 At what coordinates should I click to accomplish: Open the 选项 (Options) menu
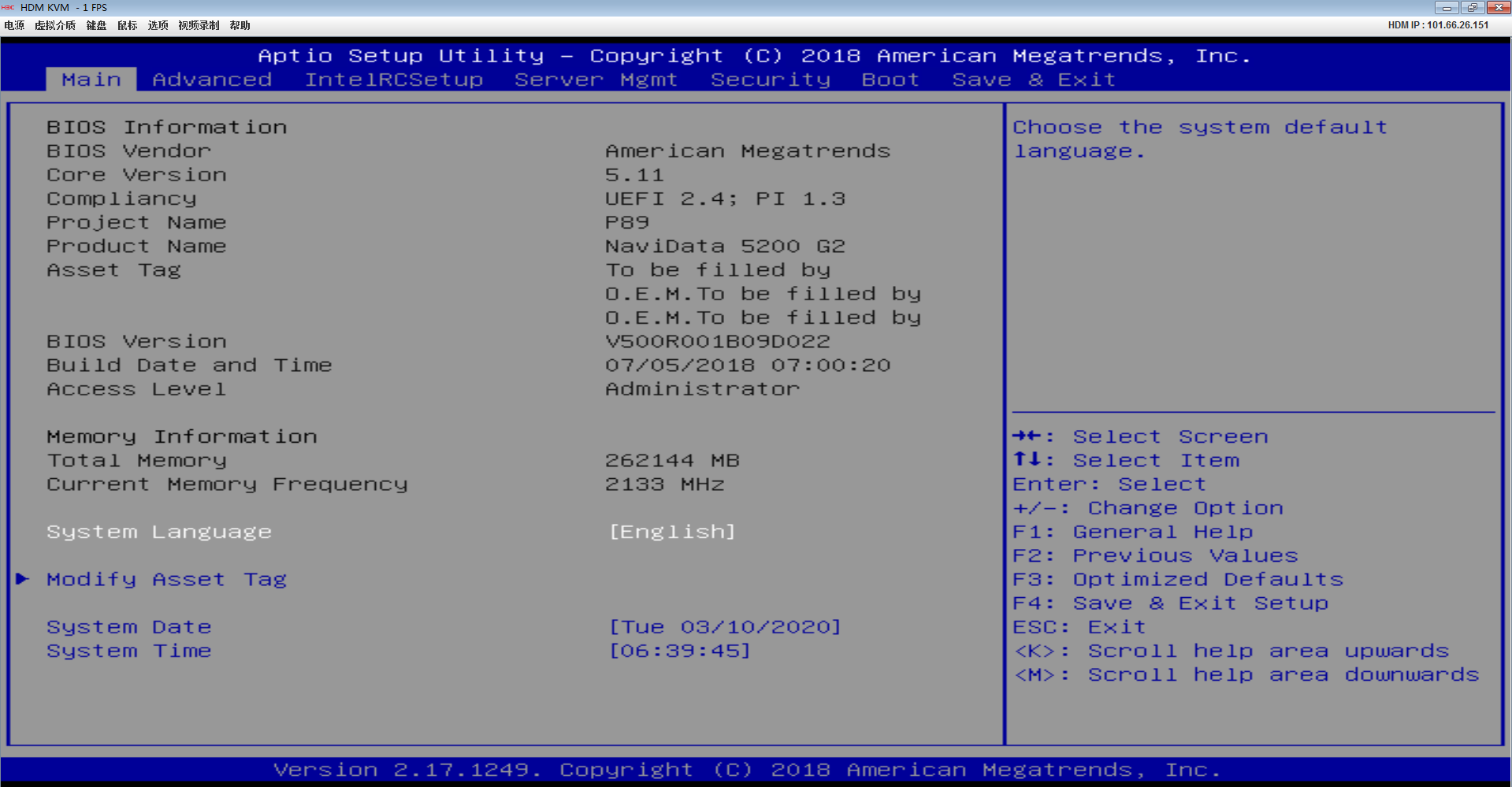(158, 25)
